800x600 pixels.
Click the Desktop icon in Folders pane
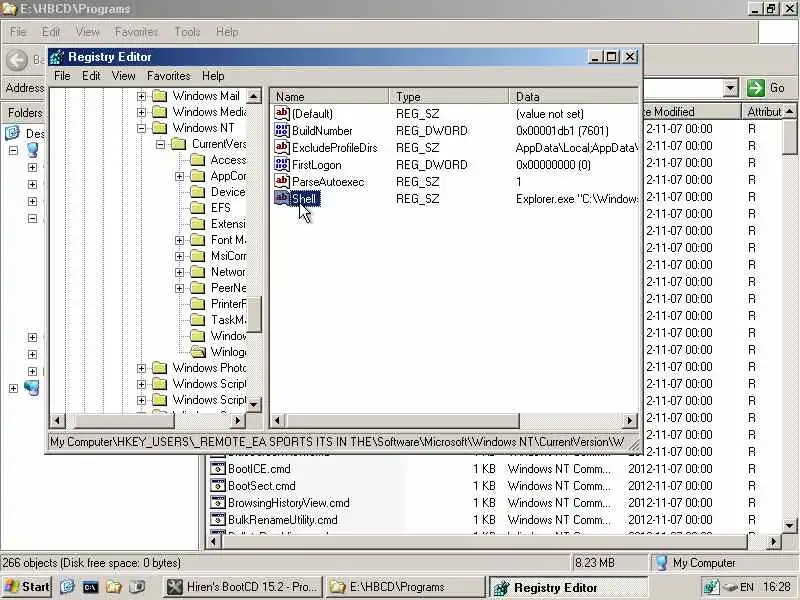click(x=12, y=133)
